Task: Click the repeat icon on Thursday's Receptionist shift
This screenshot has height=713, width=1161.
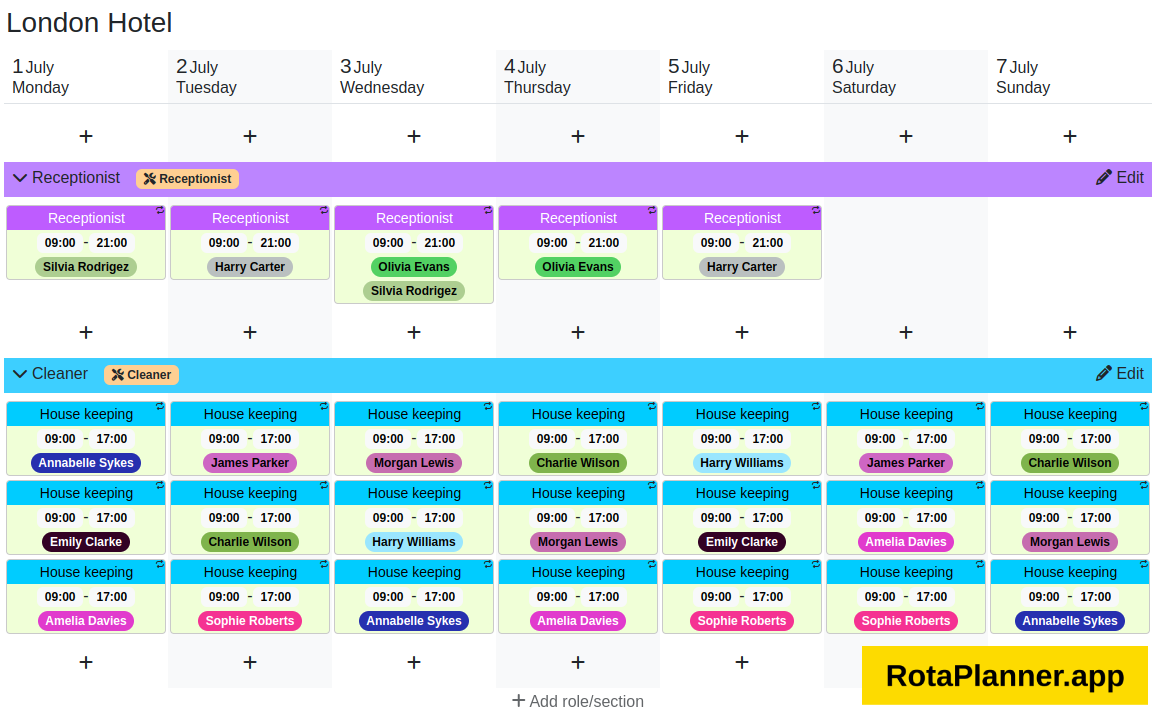Action: 650,212
